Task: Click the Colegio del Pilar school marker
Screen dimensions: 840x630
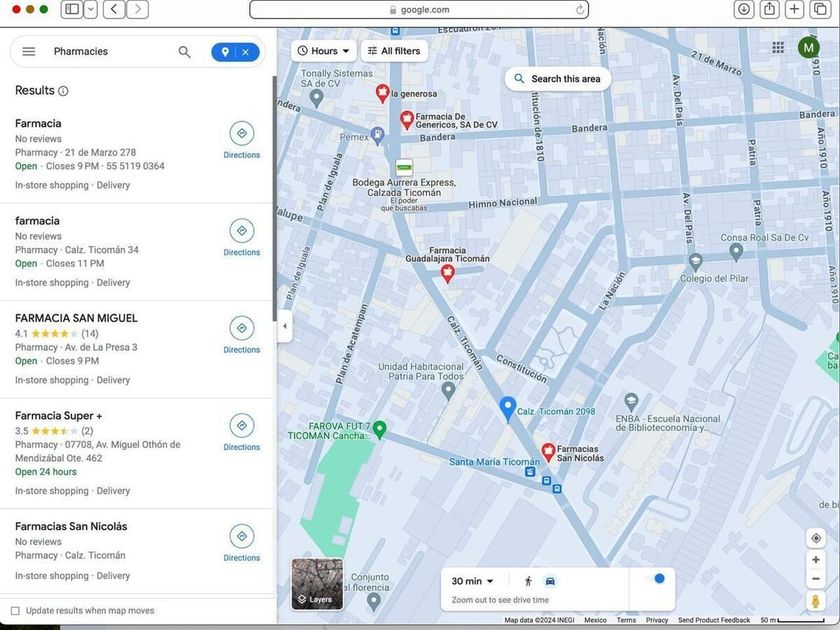Action: click(x=695, y=262)
